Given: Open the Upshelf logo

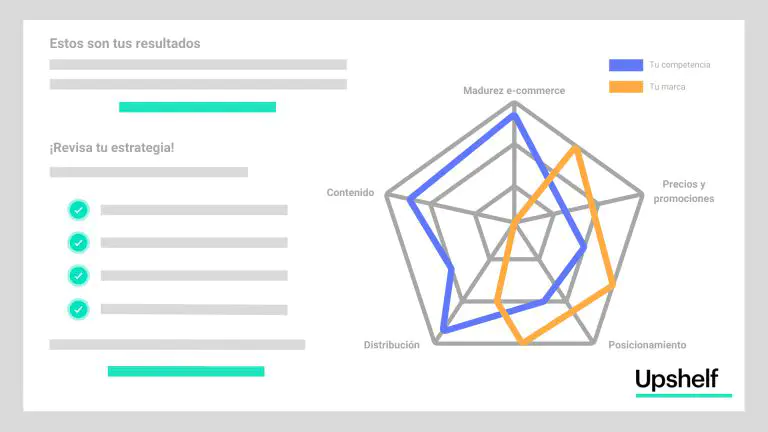Looking at the screenshot, I should (x=677, y=380).
